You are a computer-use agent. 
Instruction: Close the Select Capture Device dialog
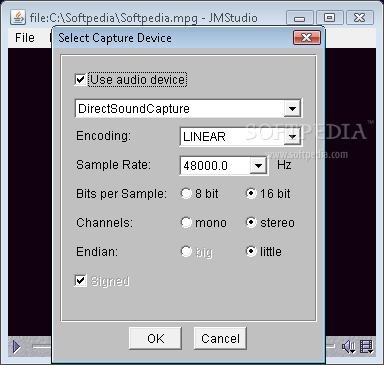click(x=307, y=38)
